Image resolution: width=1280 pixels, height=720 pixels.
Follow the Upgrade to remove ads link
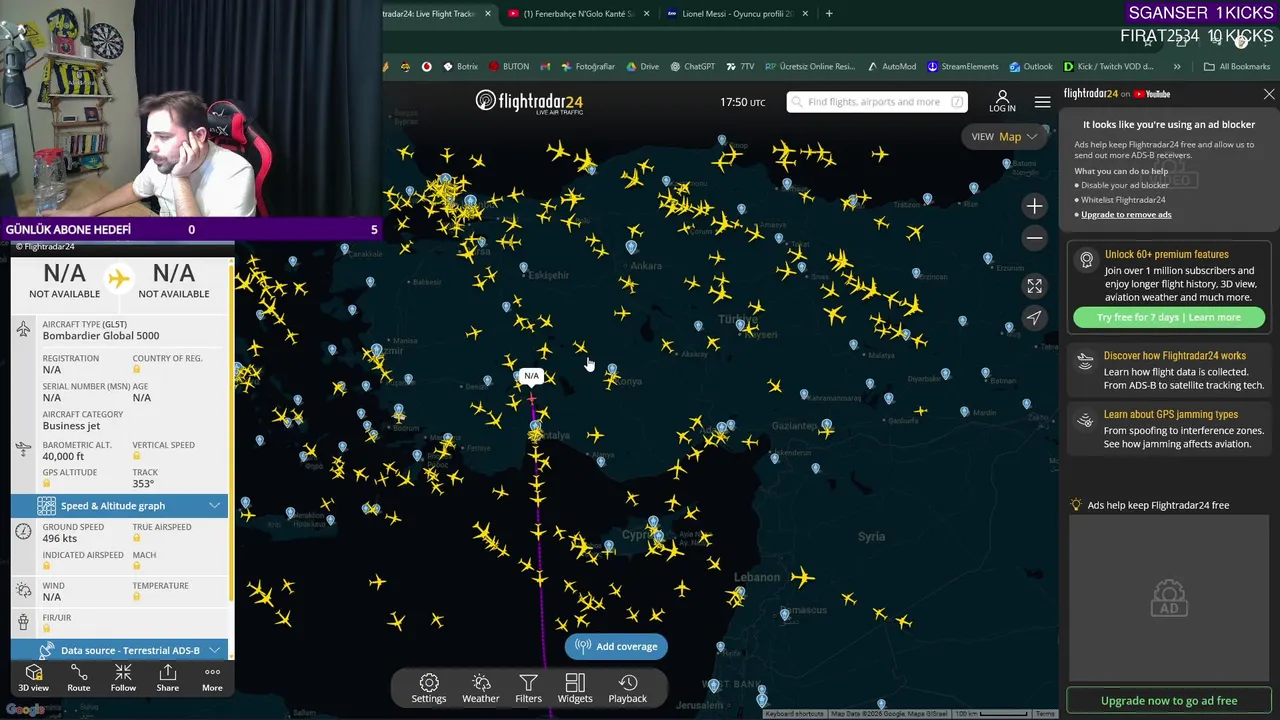click(1126, 214)
